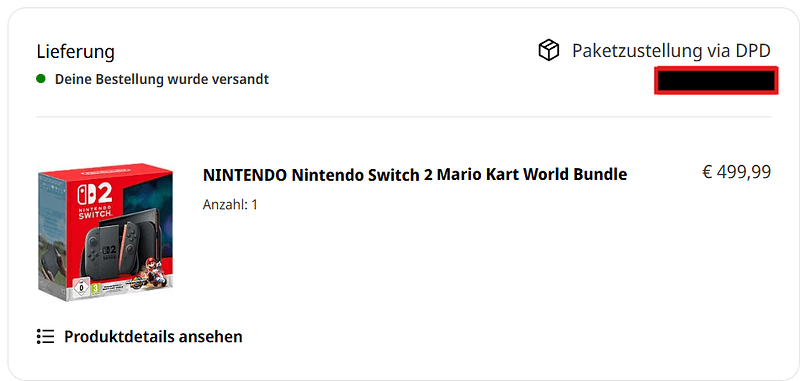Open Produktdetails ansehen
Screen dimensions: 800x381
[x=139, y=337]
